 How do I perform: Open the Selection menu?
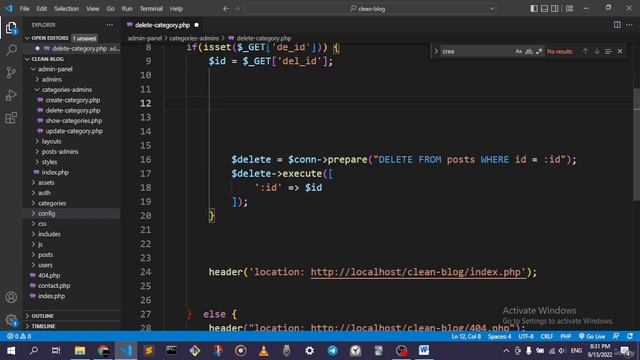[x=67, y=9]
